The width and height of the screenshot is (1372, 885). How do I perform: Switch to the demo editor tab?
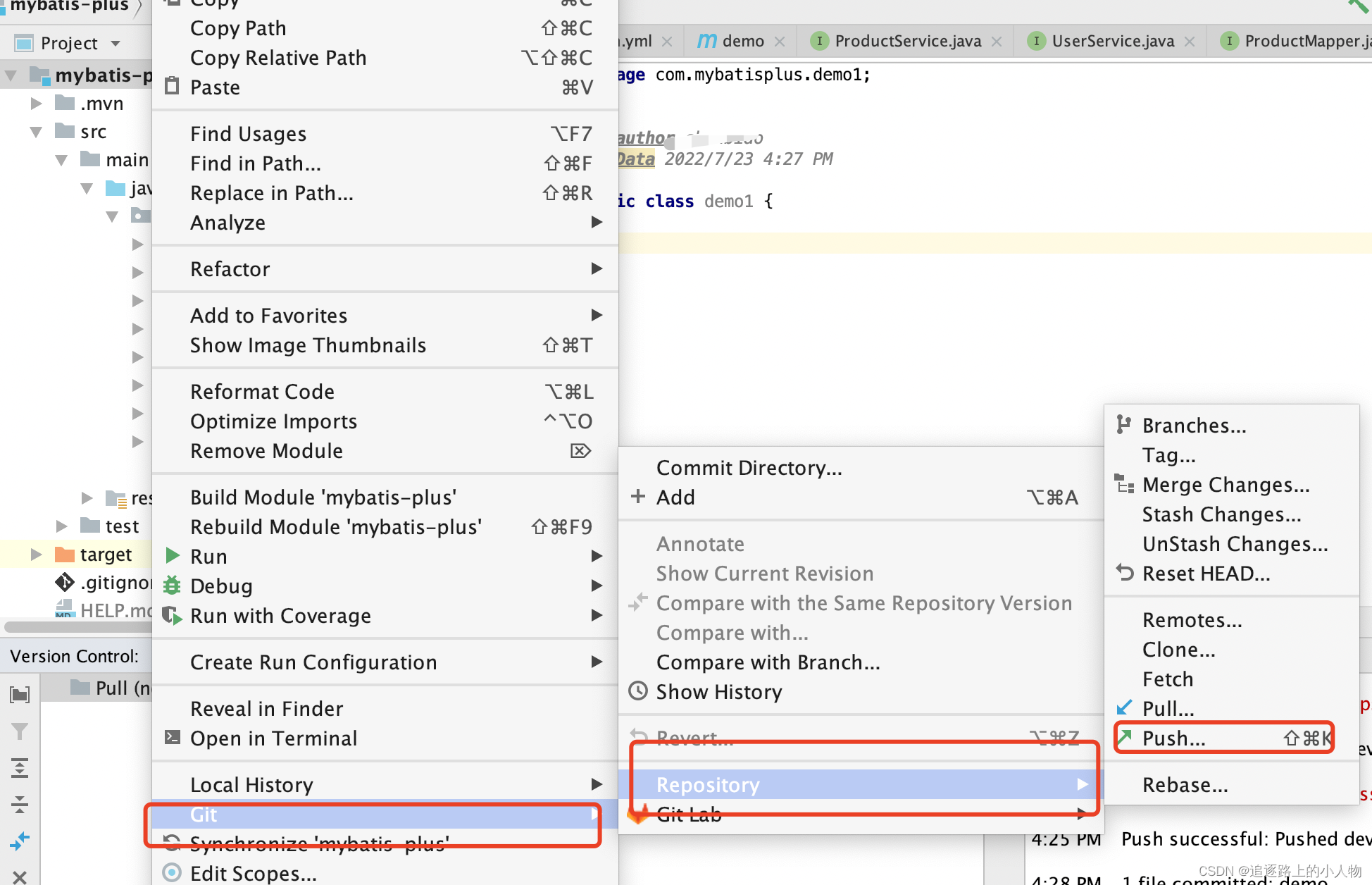[742, 42]
